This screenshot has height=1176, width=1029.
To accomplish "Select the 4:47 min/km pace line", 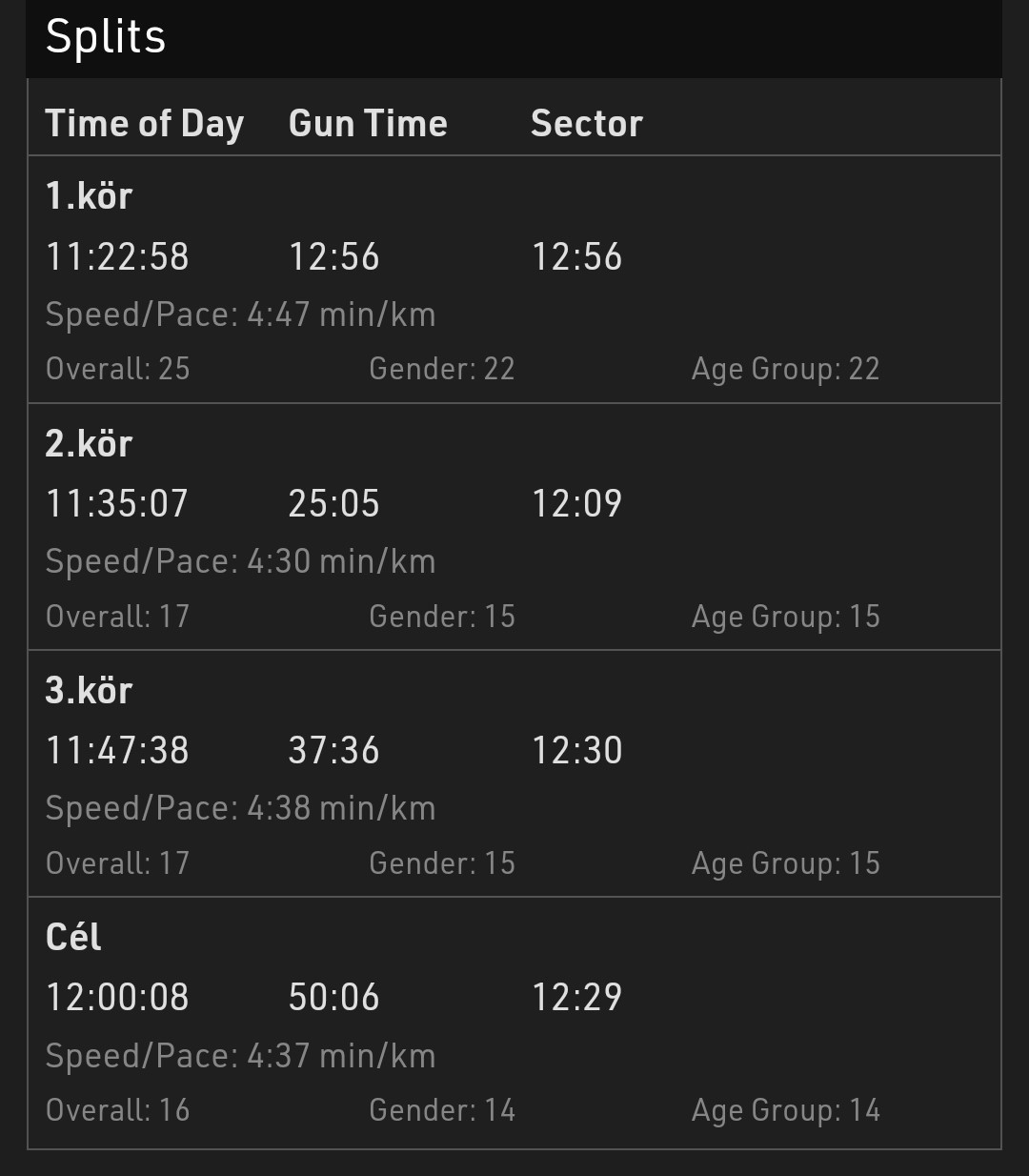I will tap(240, 314).
